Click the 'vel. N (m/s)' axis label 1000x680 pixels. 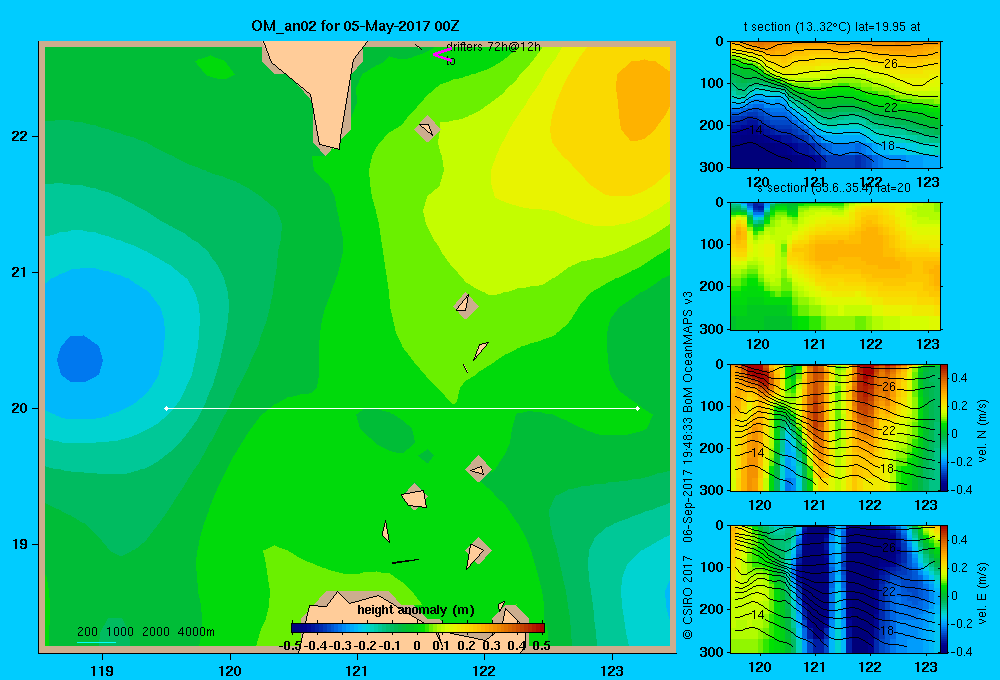982,431
